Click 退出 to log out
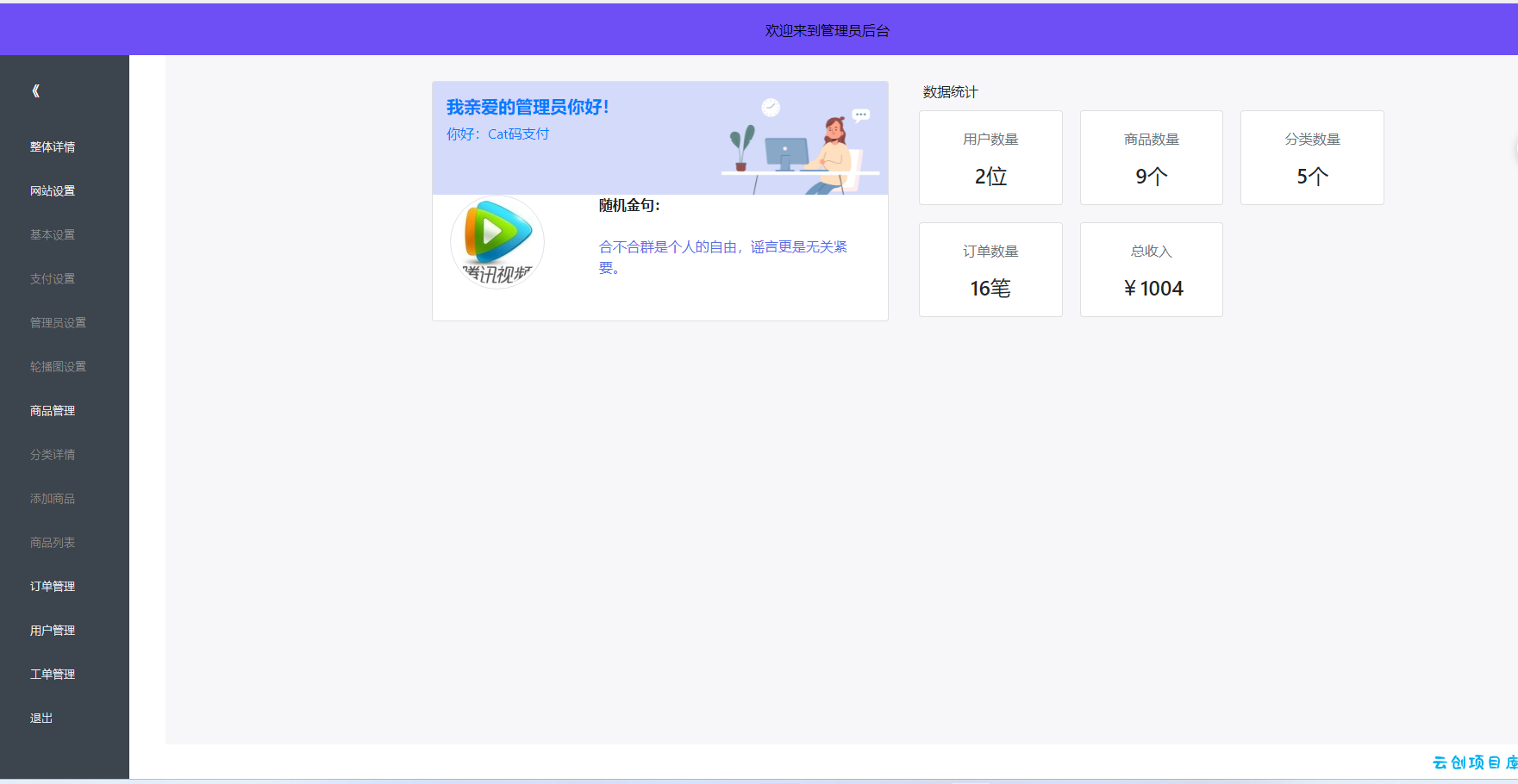The width and height of the screenshot is (1518, 784). (x=41, y=719)
